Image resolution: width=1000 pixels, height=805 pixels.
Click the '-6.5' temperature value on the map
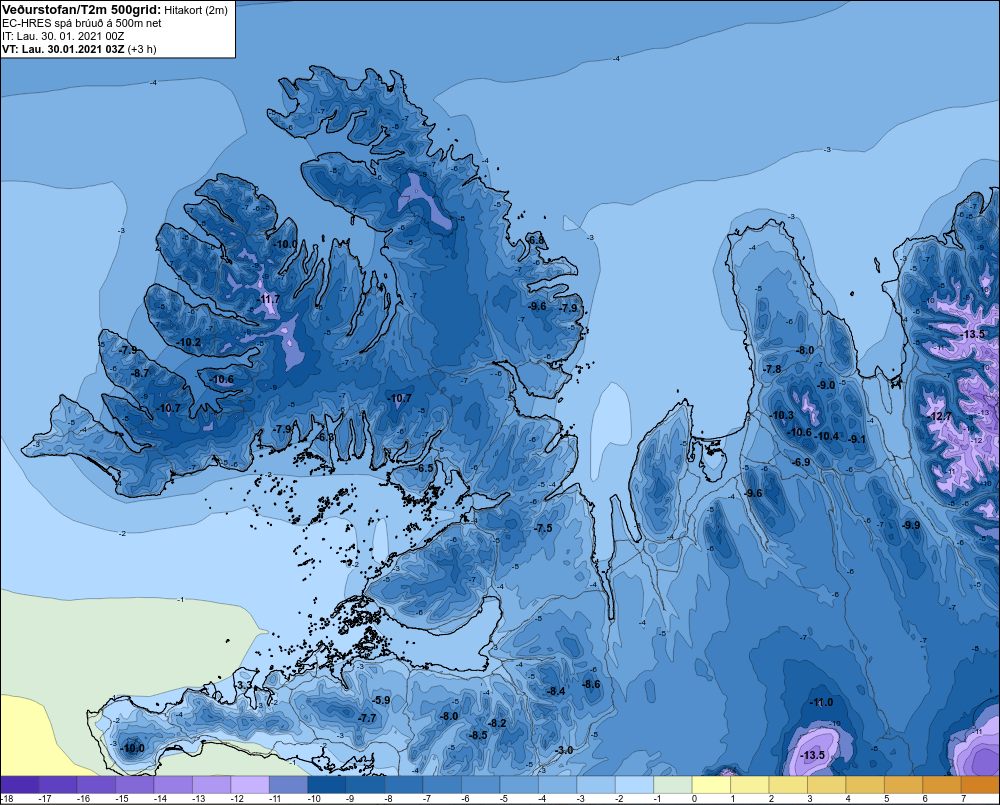point(424,468)
